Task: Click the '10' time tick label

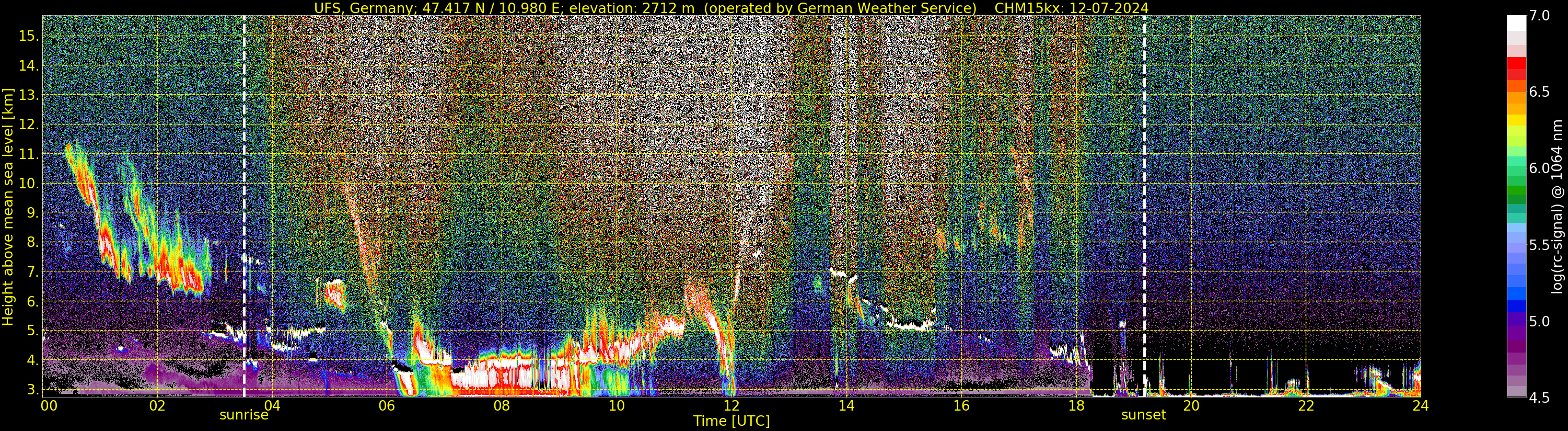Action: 617,406
